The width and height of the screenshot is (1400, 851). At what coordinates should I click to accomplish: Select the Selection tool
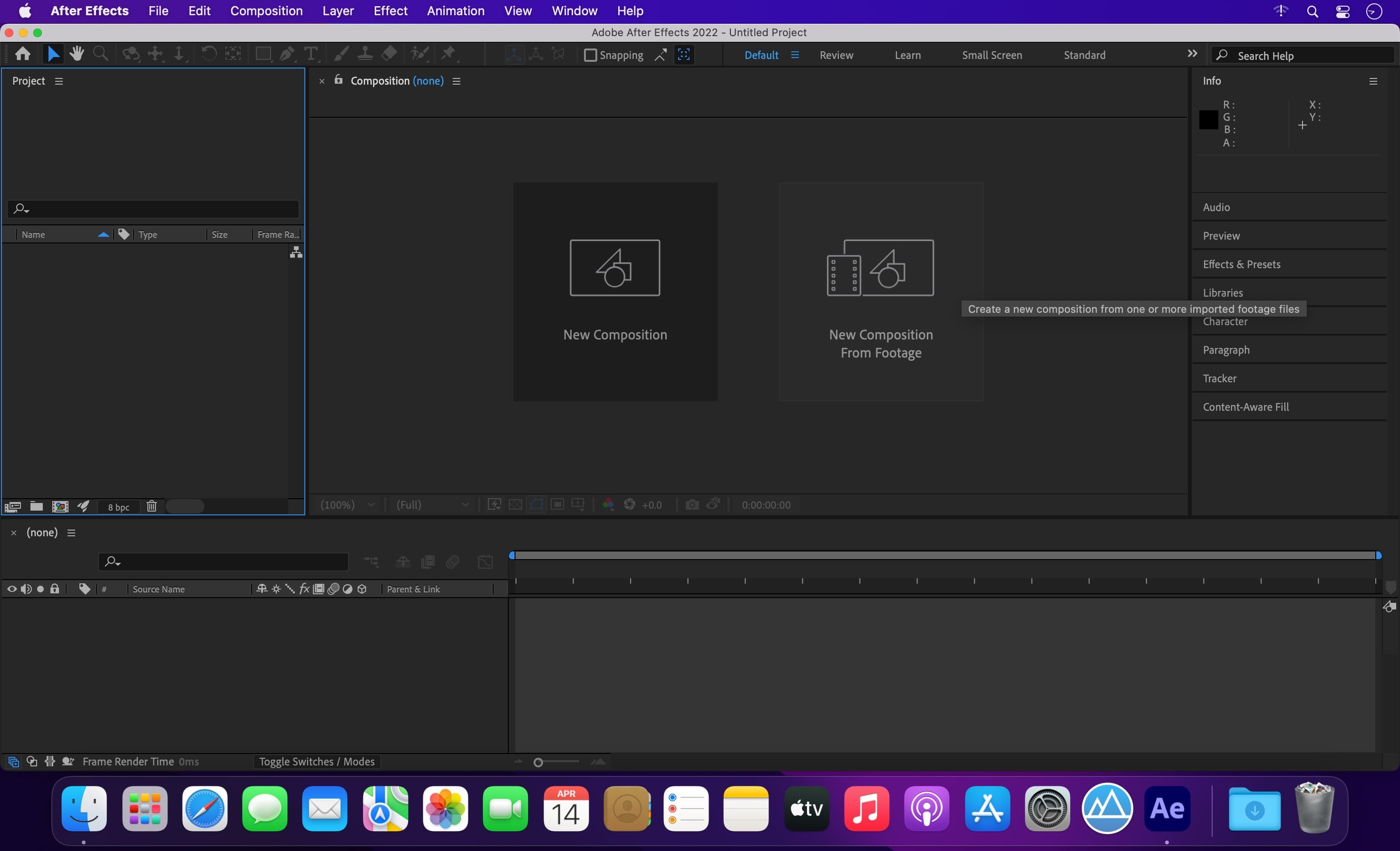coord(52,54)
